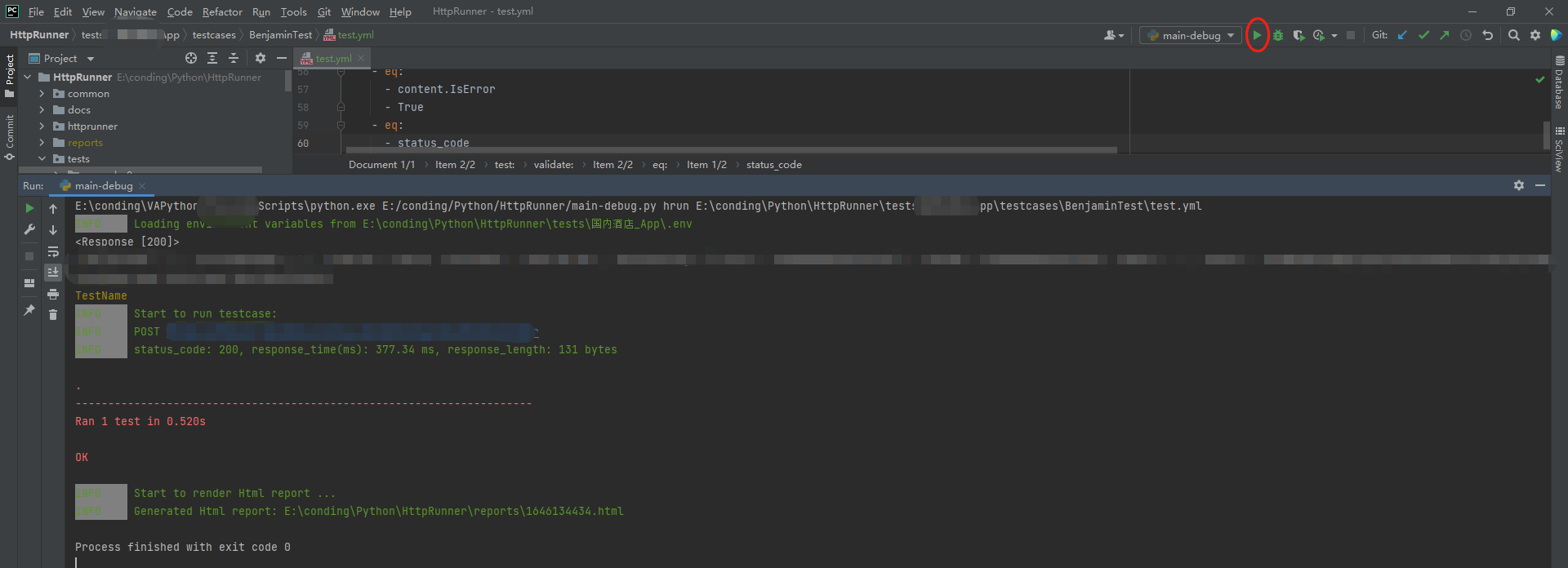Profile main-debug using the profiler icon
This screenshot has width=1568, height=568.
(x=1319, y=35)
